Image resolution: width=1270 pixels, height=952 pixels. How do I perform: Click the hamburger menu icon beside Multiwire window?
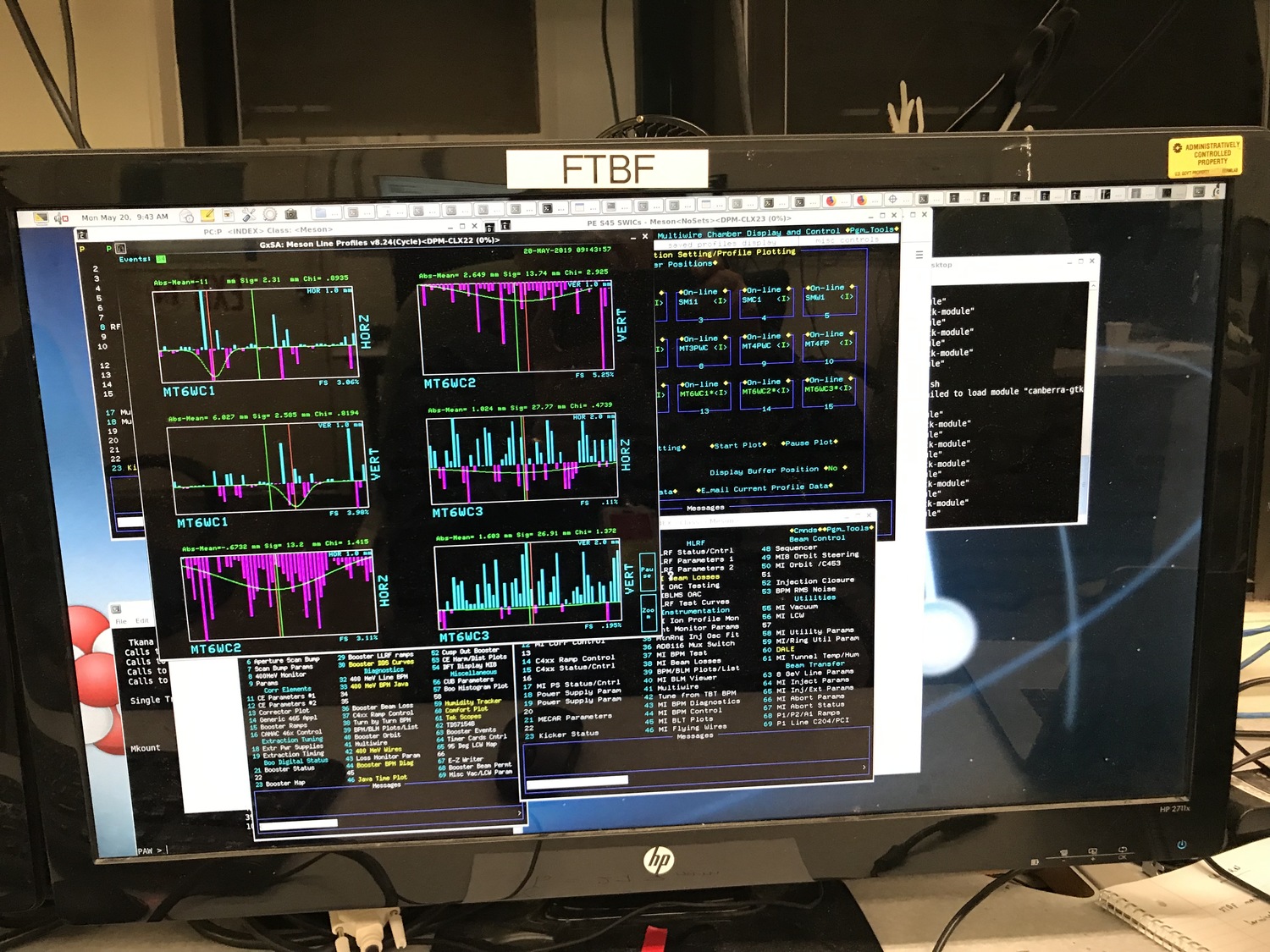(919, 254)
